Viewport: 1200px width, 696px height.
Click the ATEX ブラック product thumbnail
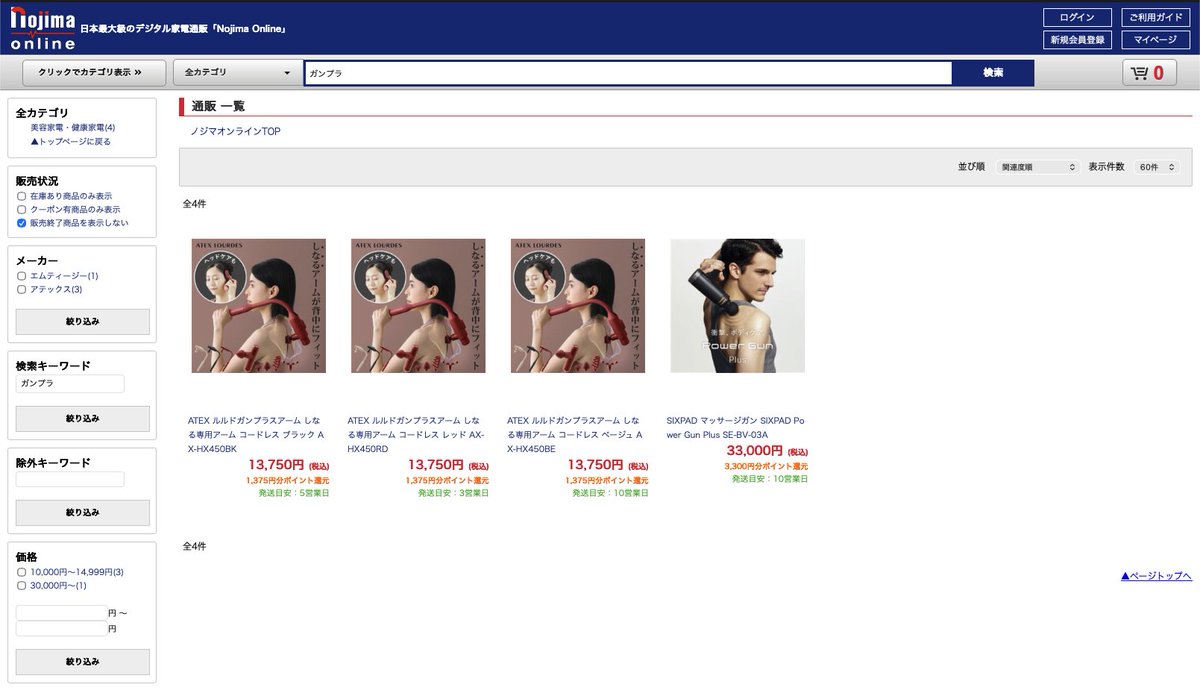point(258,305)
